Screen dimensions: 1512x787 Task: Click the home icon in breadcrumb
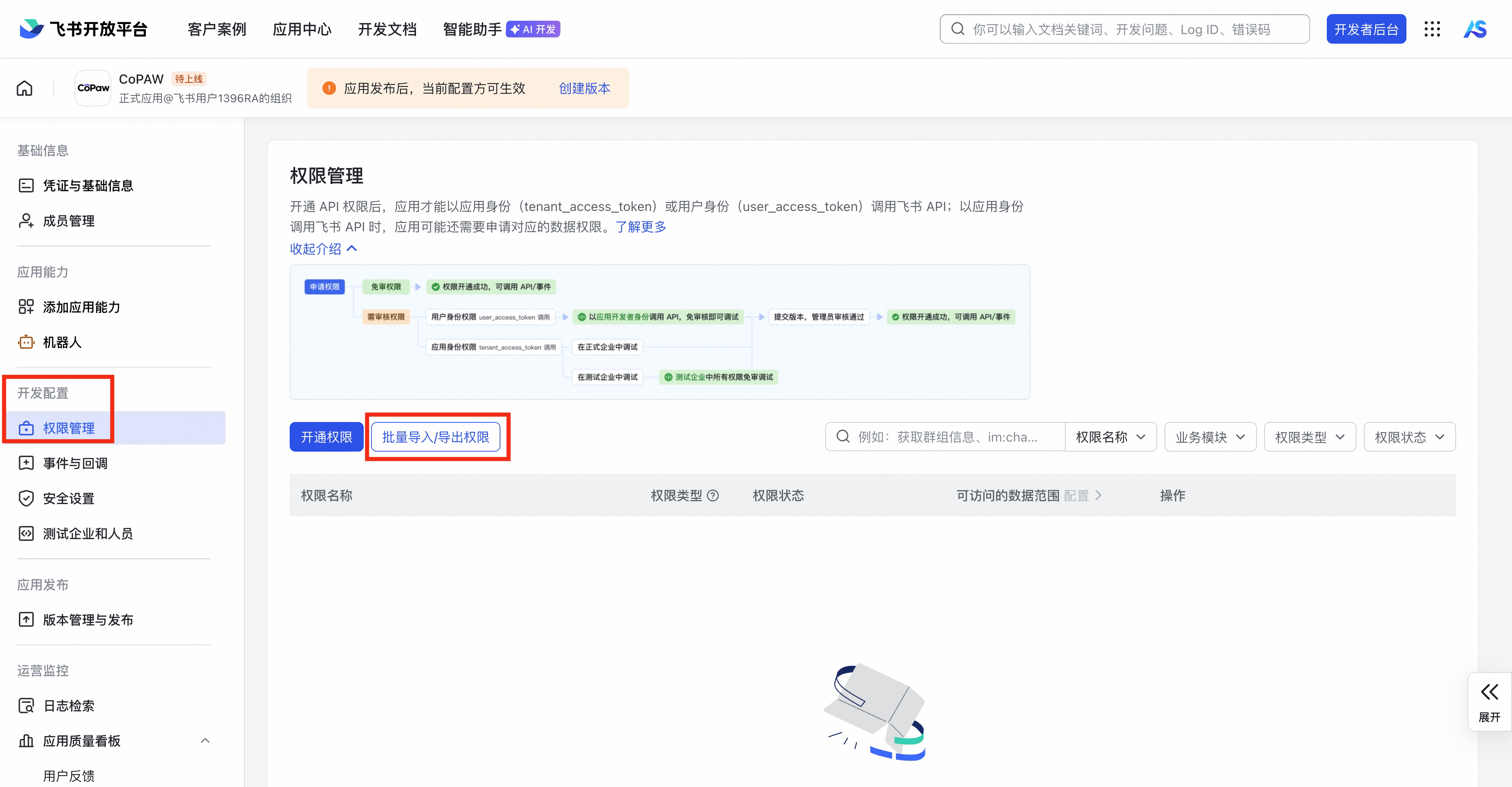coord(25,88)
